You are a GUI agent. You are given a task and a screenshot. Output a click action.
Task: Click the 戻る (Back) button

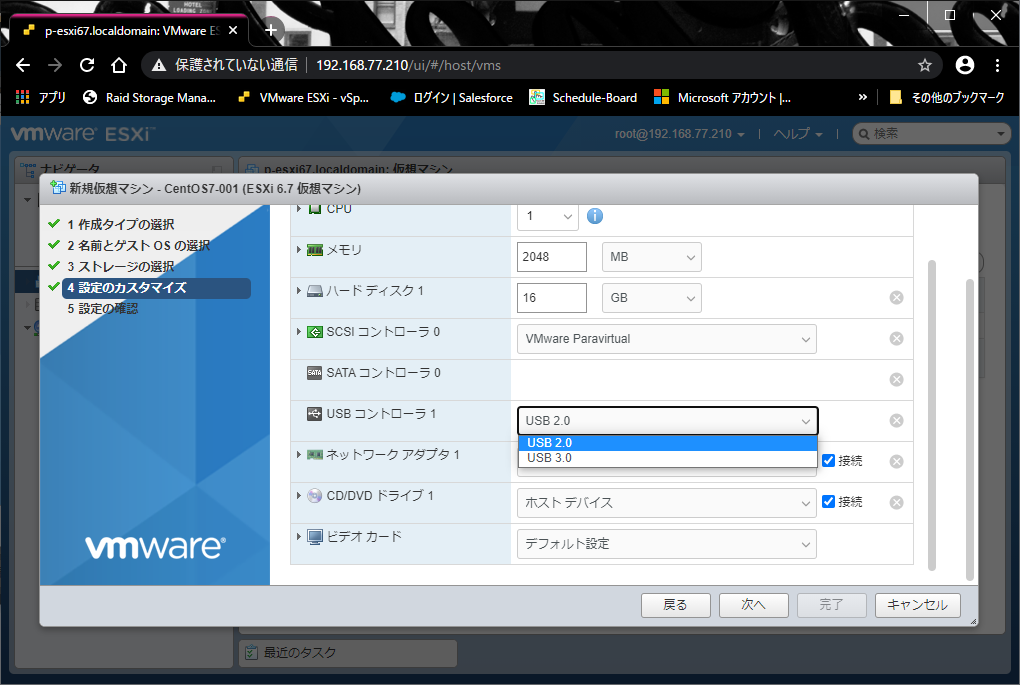(x=675, y=605)
